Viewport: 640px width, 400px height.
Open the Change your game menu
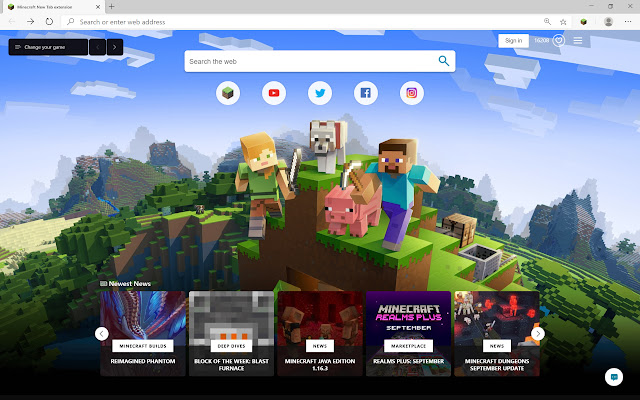[x=48, y=47]
